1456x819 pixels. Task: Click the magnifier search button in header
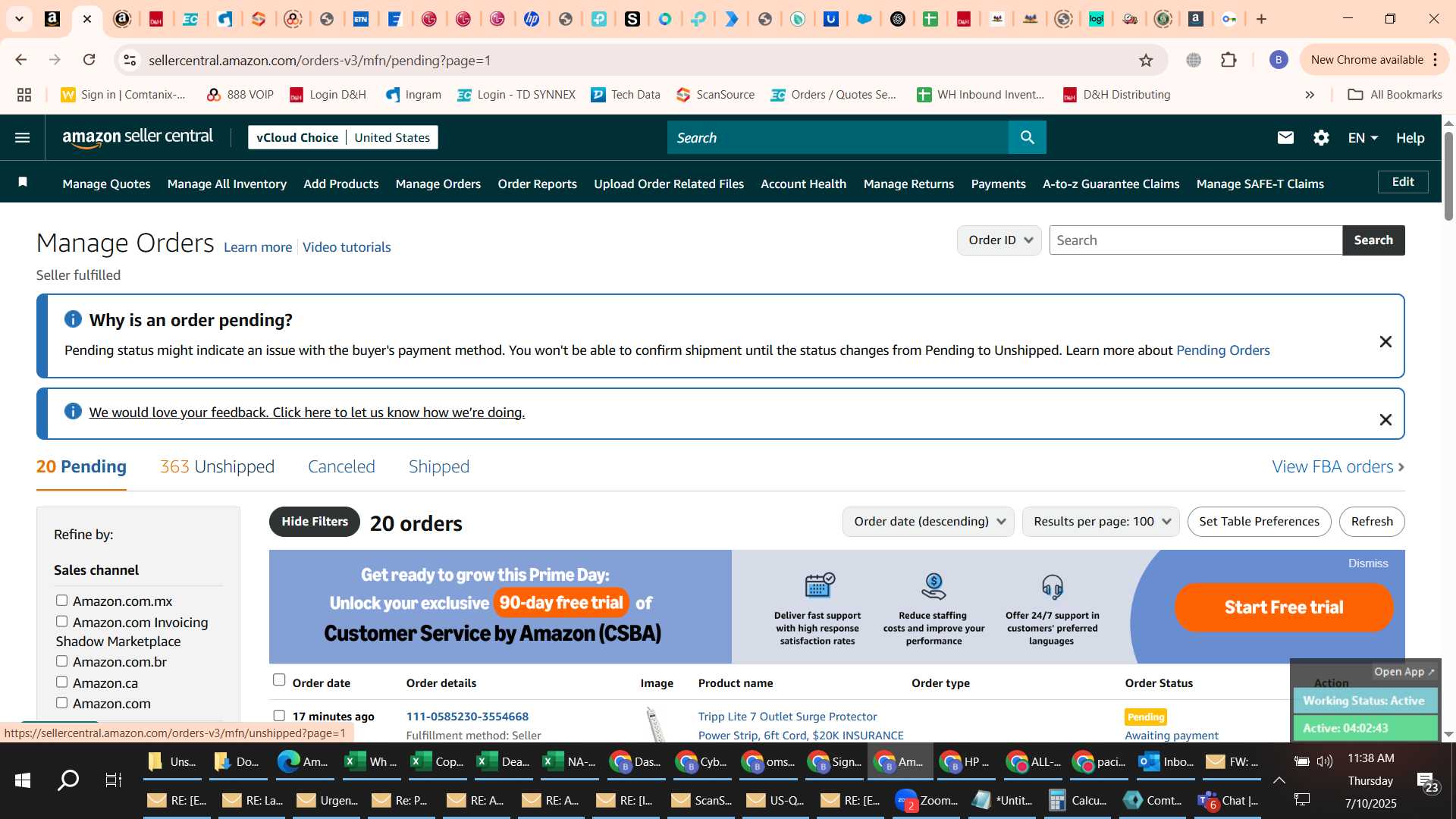click(1028, 137)
